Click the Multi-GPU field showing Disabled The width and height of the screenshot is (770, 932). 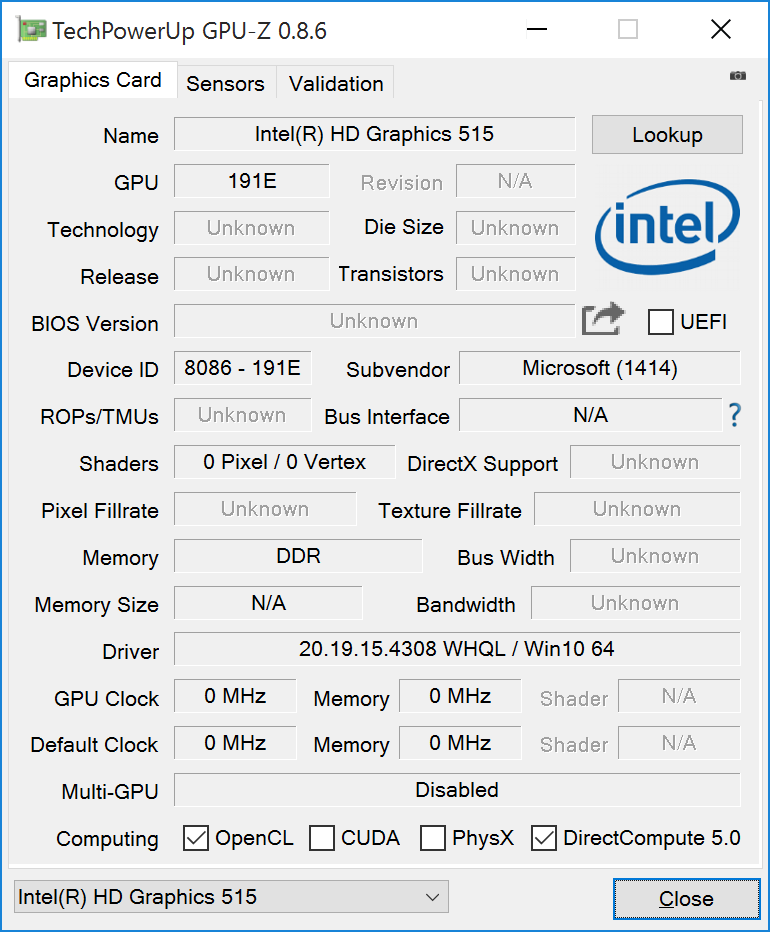point(457,790)
